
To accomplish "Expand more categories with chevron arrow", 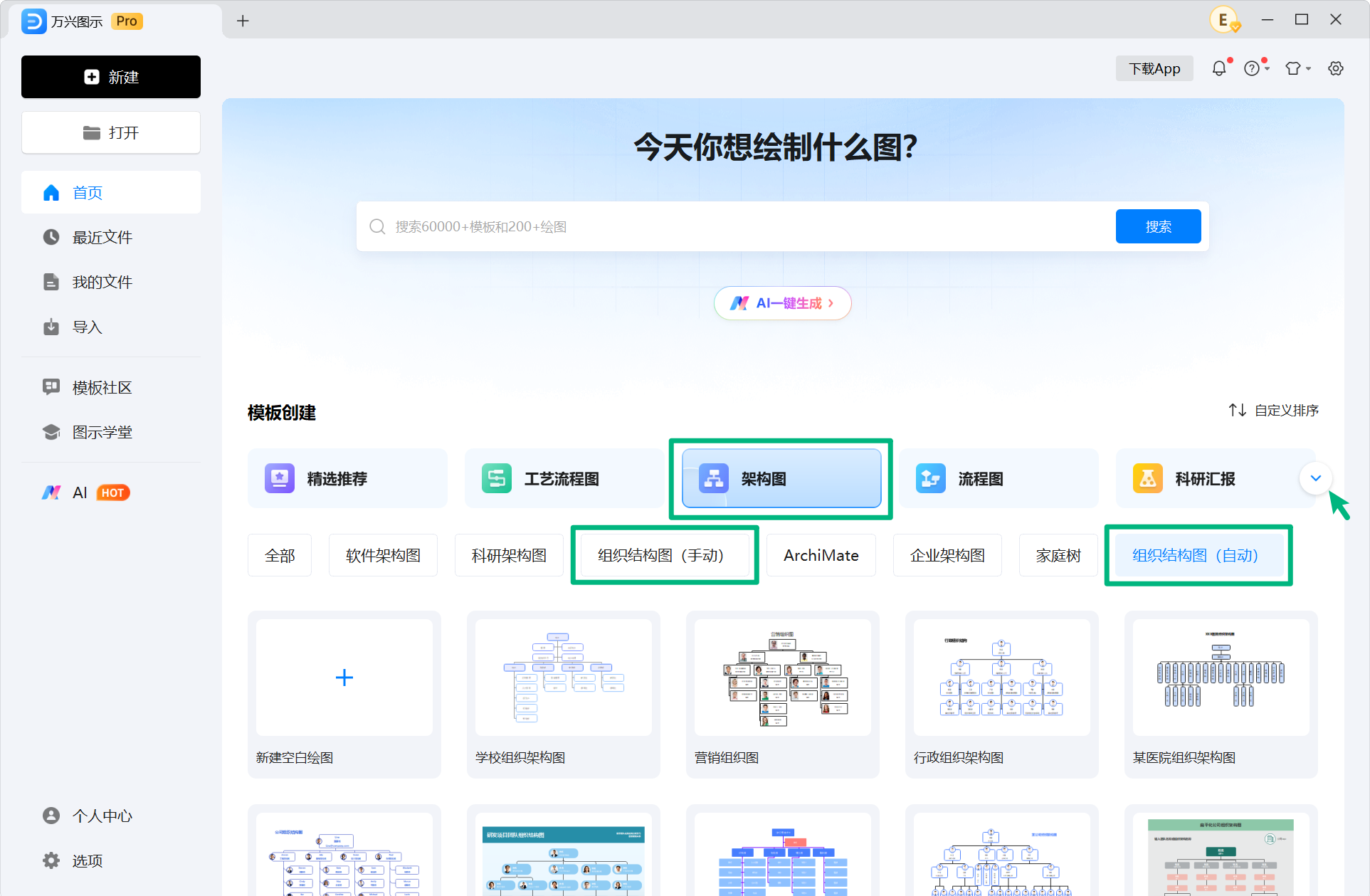I will click(1315, 478).
